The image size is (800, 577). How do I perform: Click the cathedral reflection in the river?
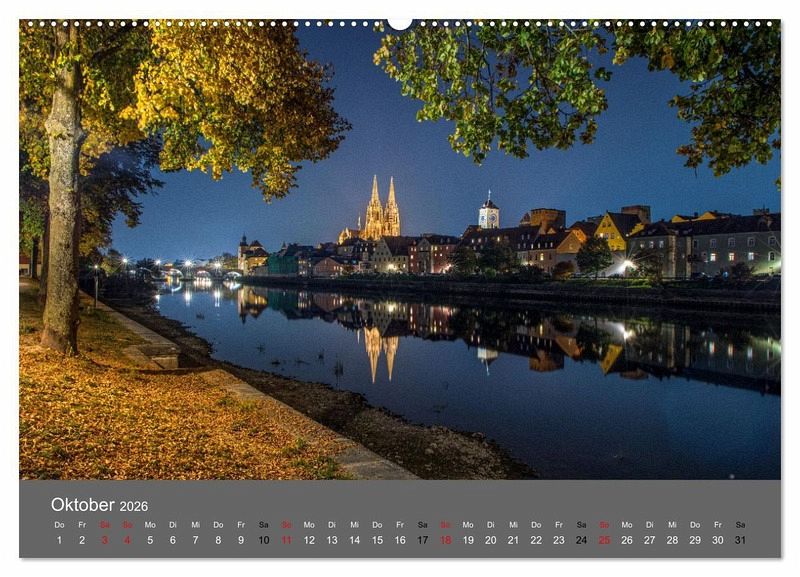[x=382, y=353]
